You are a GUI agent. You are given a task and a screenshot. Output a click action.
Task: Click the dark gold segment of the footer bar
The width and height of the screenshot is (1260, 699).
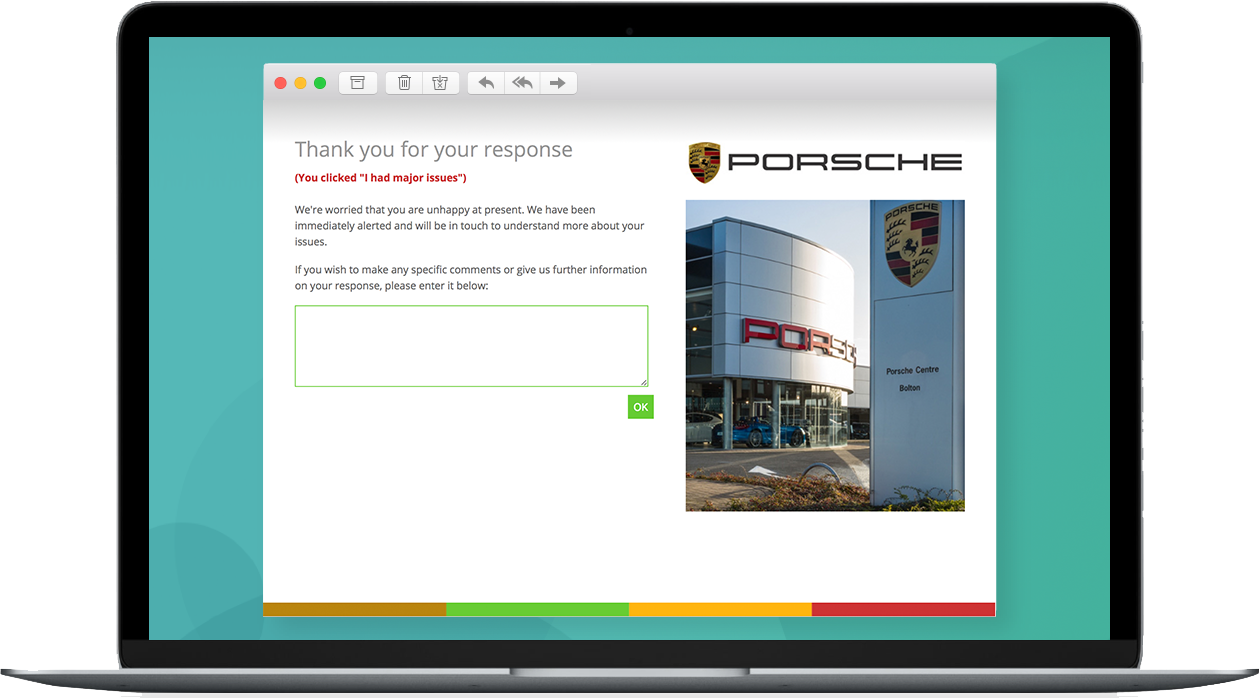click(x=354, y=609)
